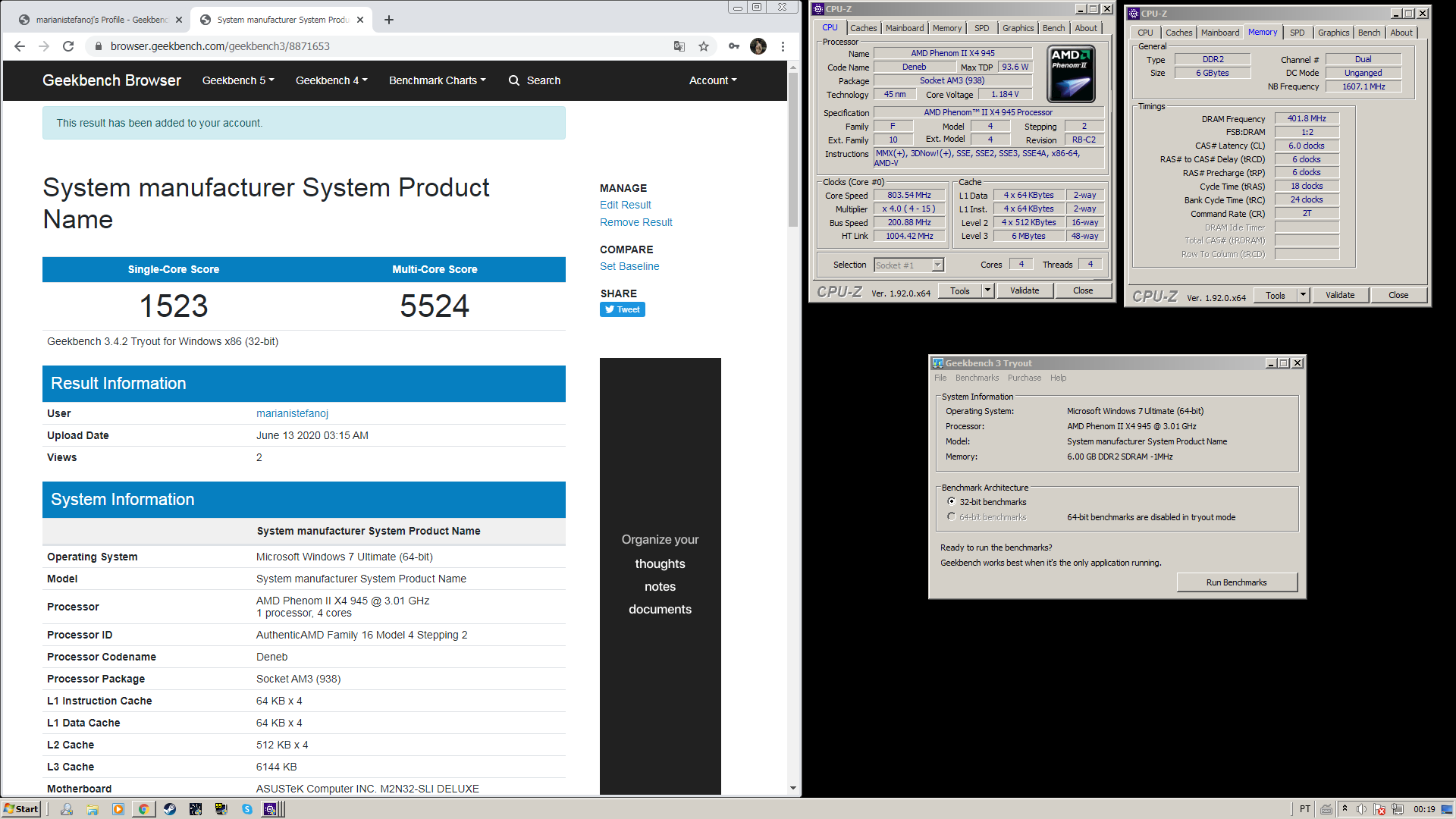Viewport: 1456px width, 819px height.
Task: Click the PT language indicator
Action: pos(1305,809)
